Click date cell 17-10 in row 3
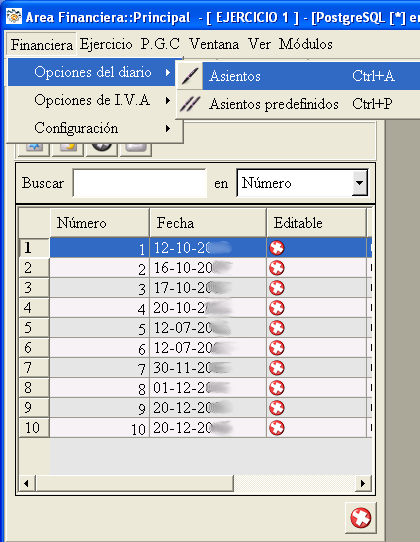 pos(208,288)
